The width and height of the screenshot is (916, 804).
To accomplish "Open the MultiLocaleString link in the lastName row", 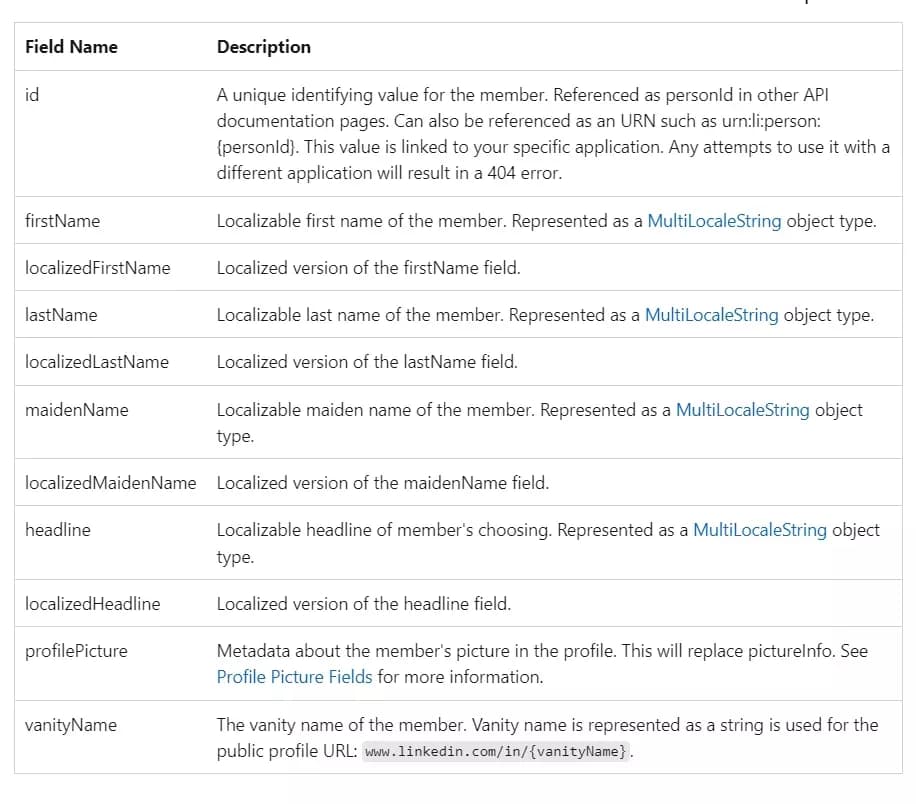I will (x=712, y=314).
